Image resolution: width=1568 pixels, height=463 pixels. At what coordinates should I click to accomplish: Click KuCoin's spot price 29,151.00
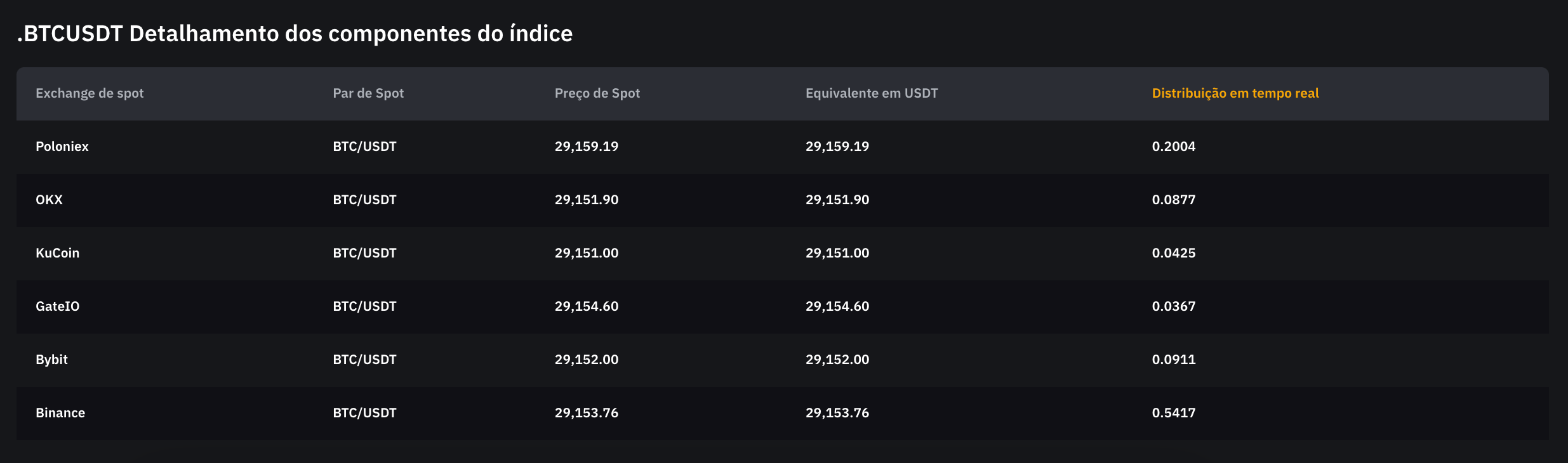pos(586,253)
